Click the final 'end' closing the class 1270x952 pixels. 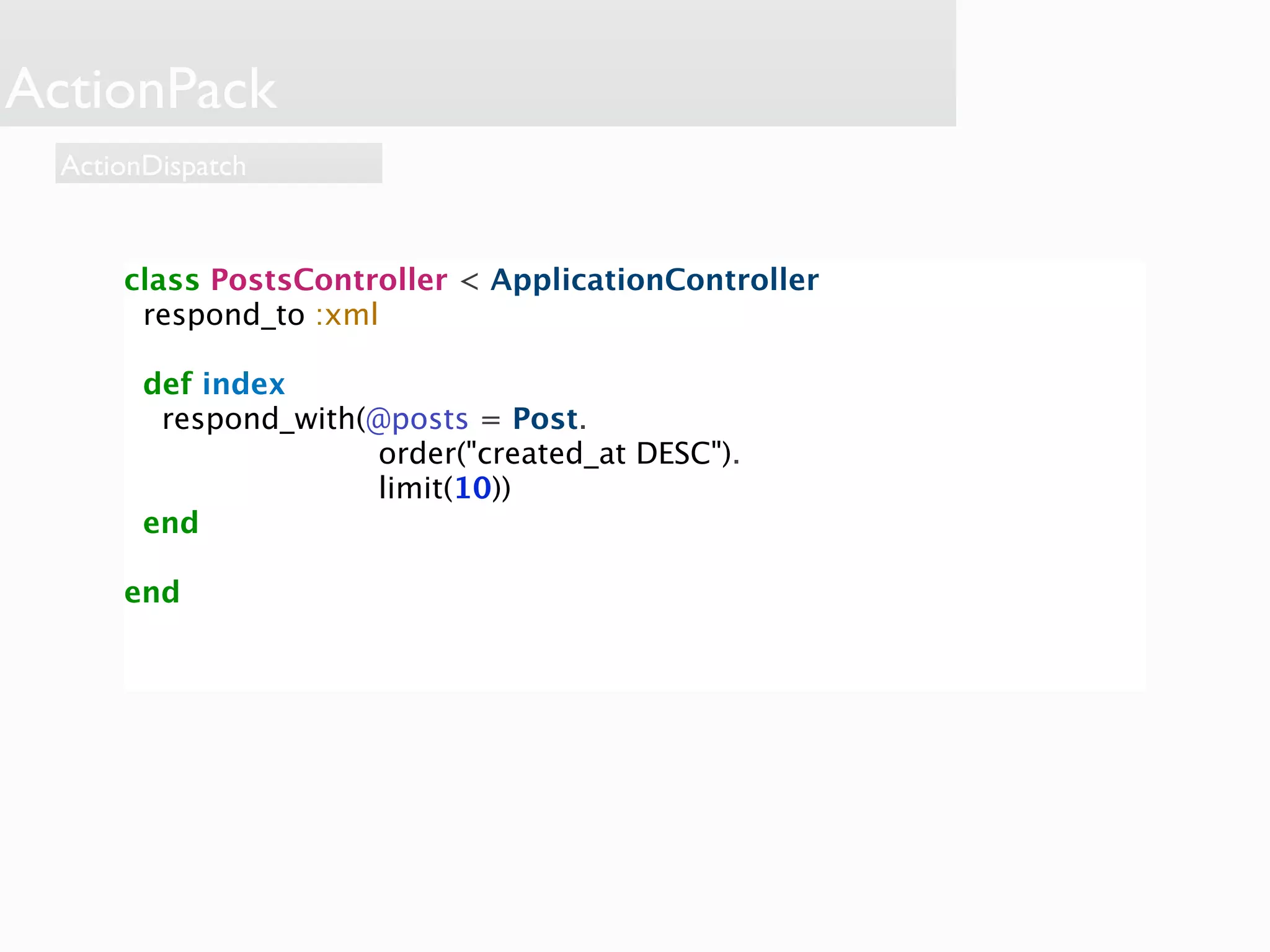152,593
